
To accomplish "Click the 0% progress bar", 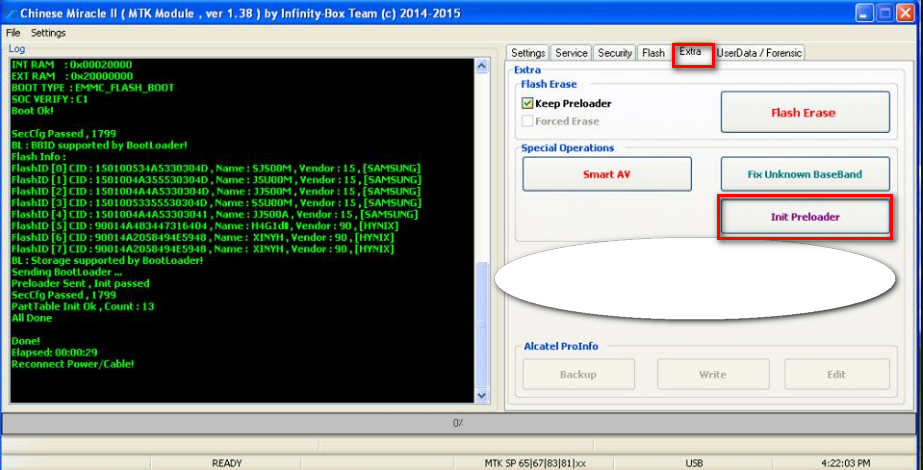I will tap(458, 423).
